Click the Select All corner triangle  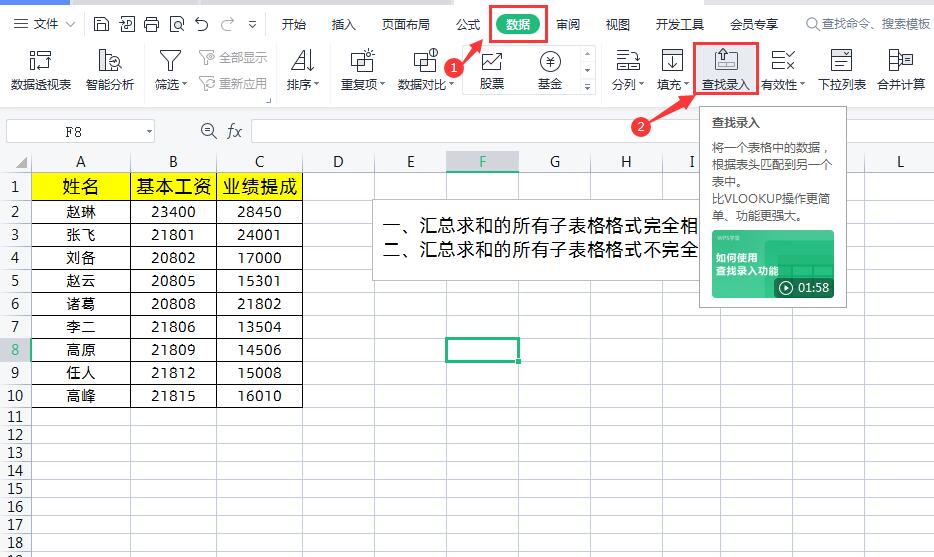20,162
